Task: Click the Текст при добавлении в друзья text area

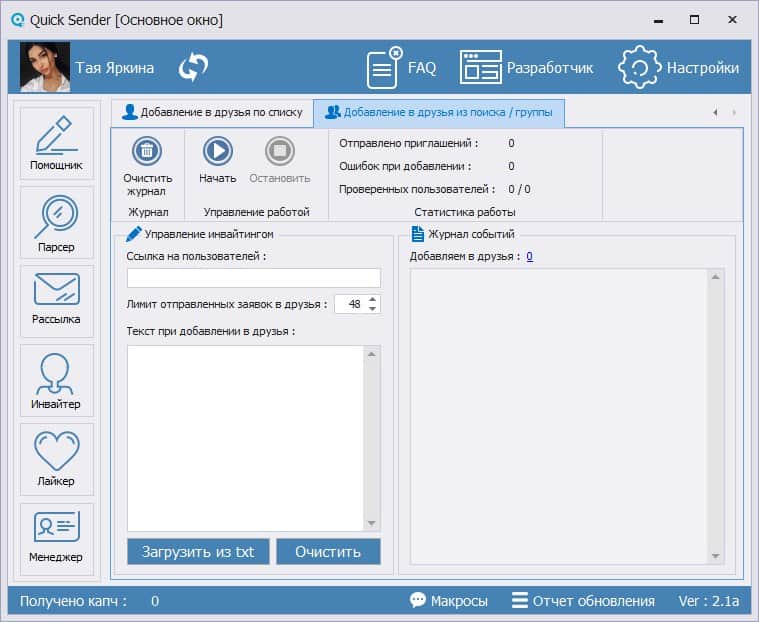Action: coord(245,438)
